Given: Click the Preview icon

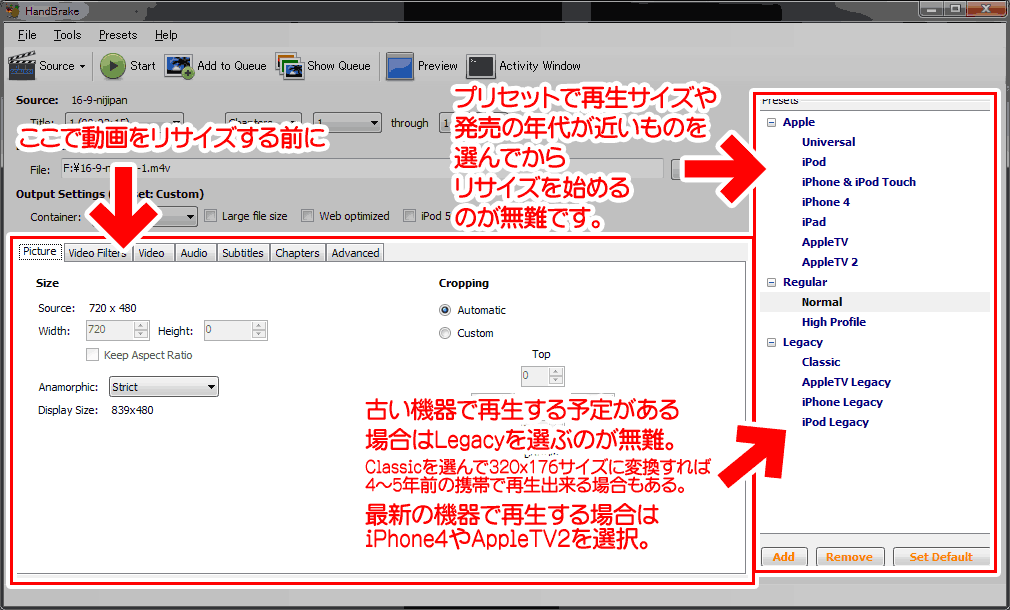Looking at the screenshot, I should pyautogui.click(x=399, y=66).
